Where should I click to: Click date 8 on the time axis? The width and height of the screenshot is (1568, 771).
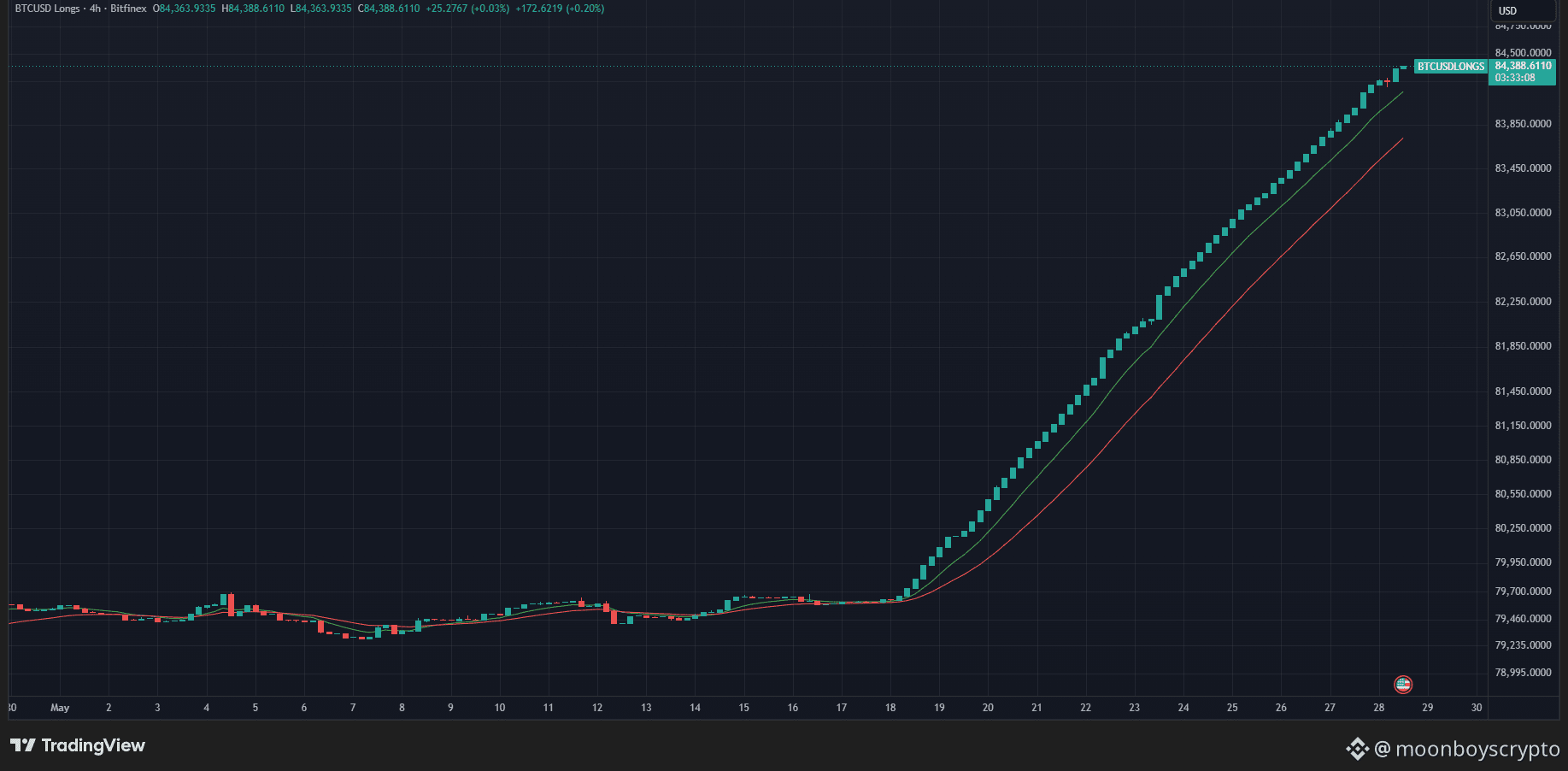point(402,708)
